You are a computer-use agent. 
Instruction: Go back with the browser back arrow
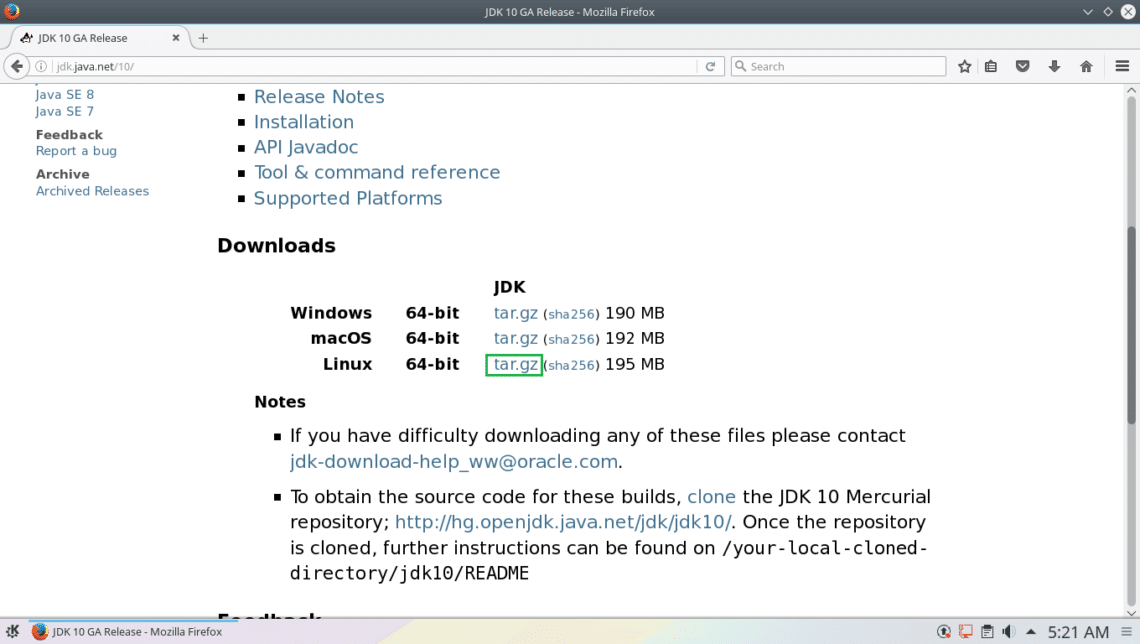click(x=17, y=66)
